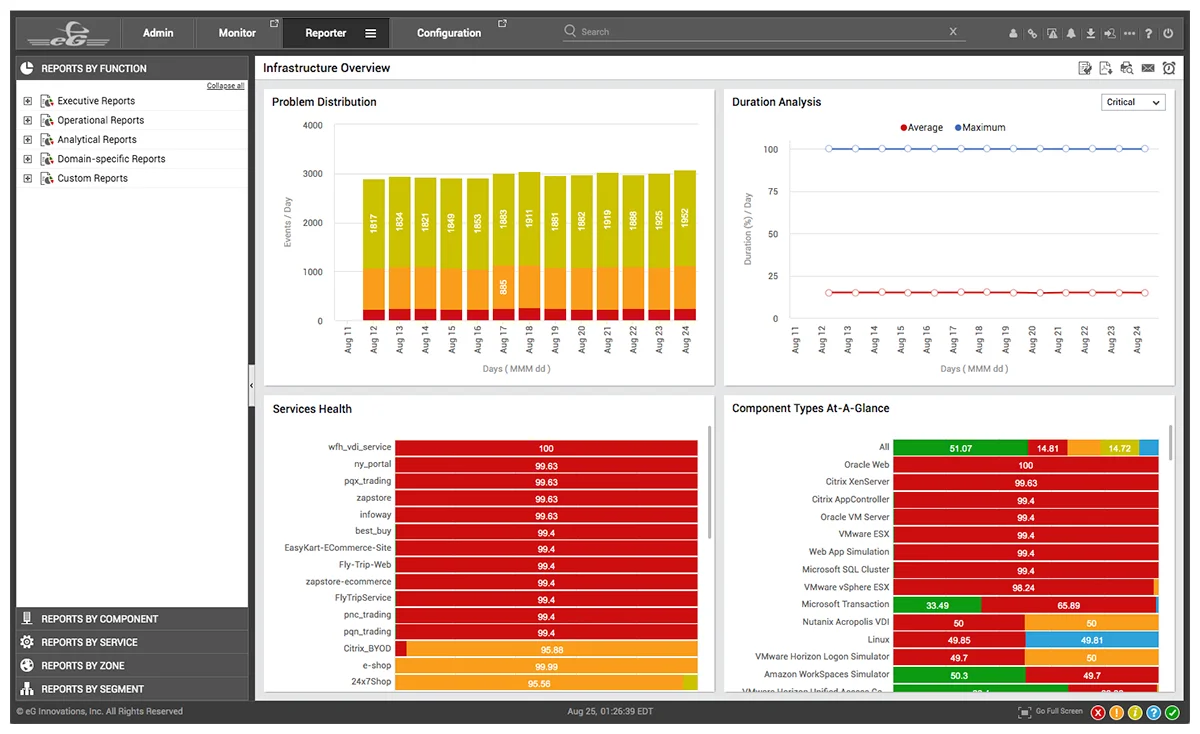
Task: Click the Reports by Function pie icon
Action: pyautogui.click(x=28, y=68)
